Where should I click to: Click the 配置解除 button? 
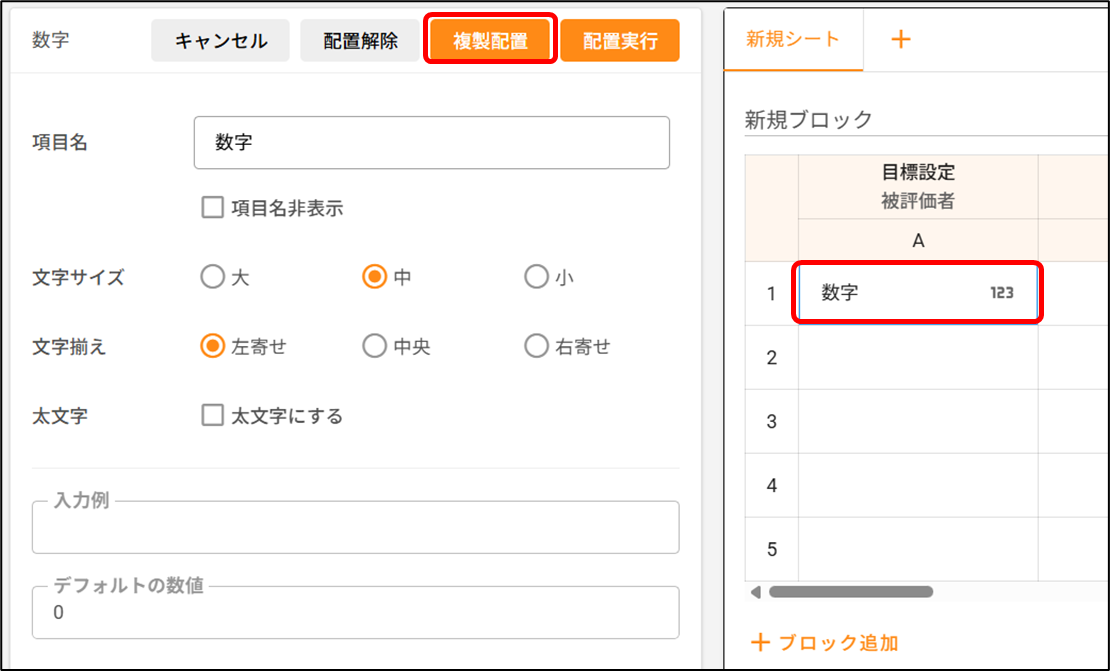click(360, 41)
